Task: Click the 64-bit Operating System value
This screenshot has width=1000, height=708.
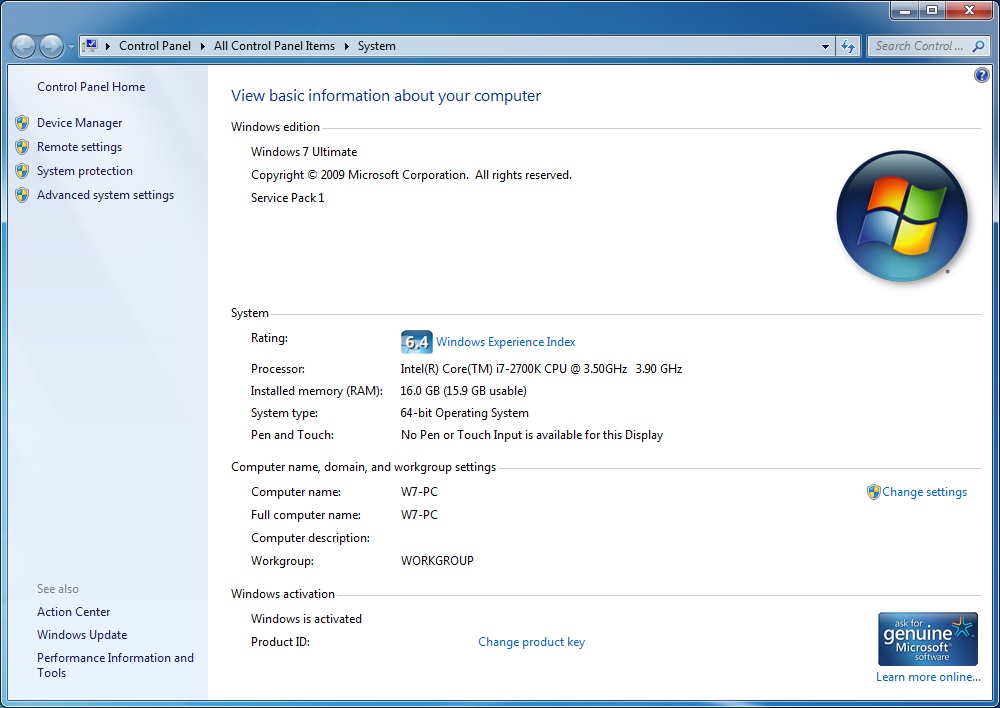Action: (x=464, y=413)
